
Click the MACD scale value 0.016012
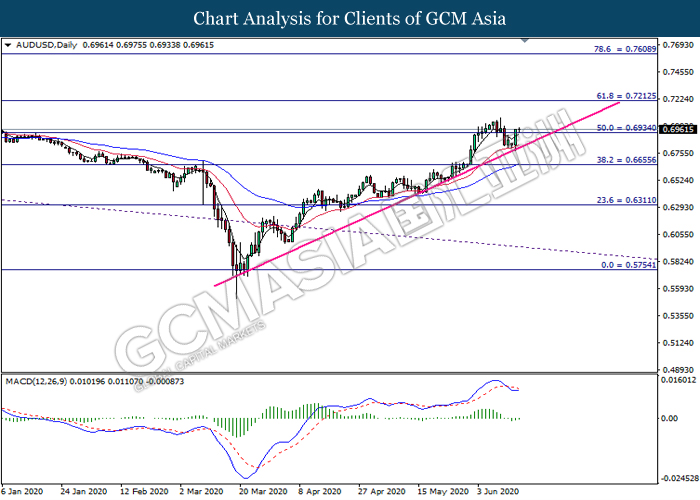678,380
